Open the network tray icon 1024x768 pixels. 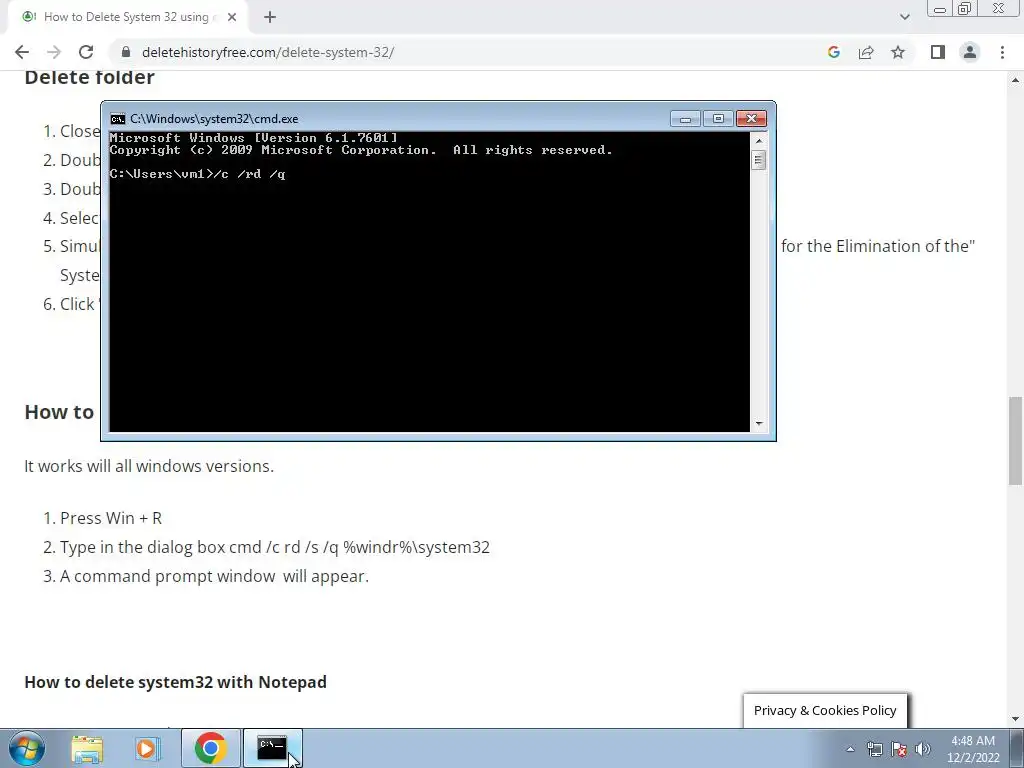(x=874, y=749)
